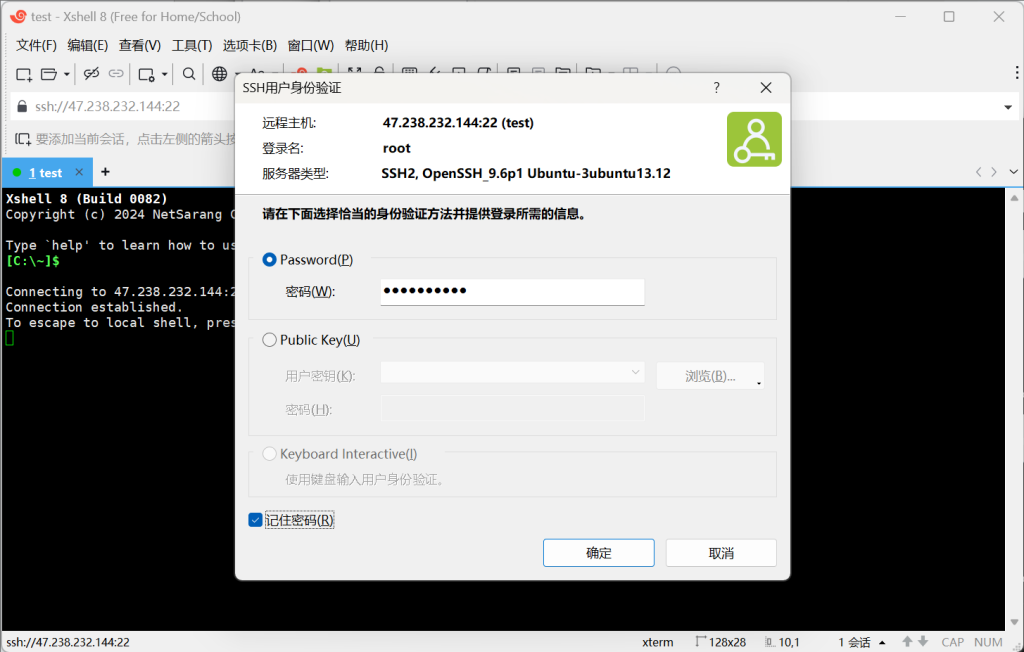Open the toolbar overflow three-dot menu
1024x652 pixels.
tap(1016, 72)
